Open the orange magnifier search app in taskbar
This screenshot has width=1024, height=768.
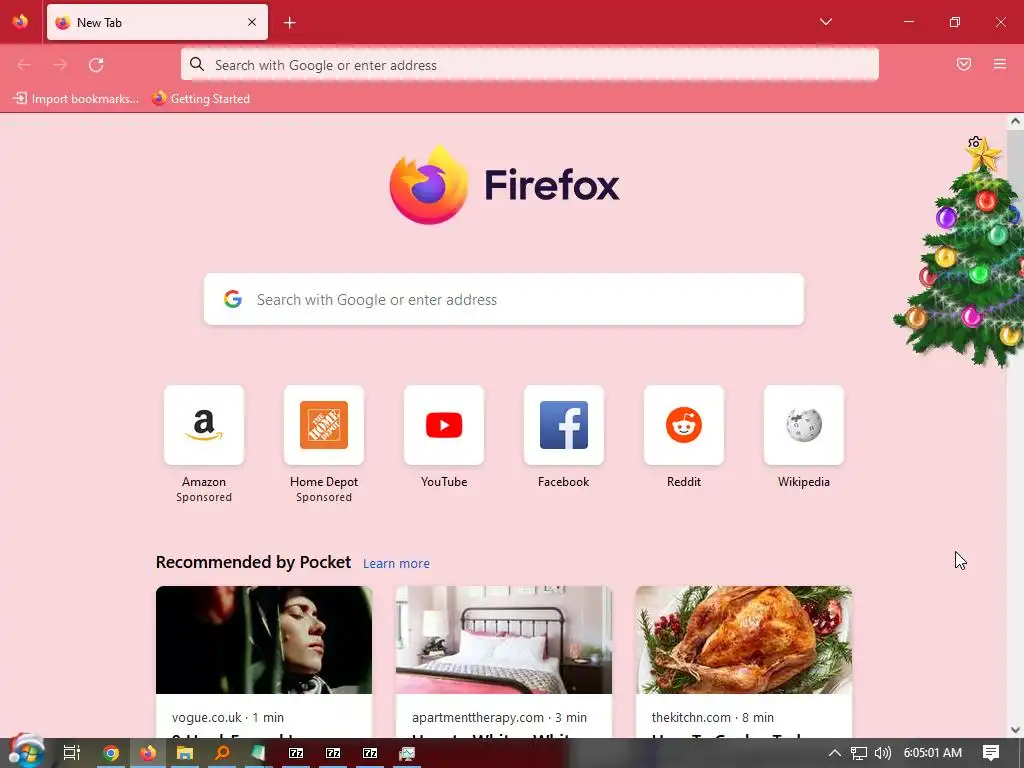[222, 753]
